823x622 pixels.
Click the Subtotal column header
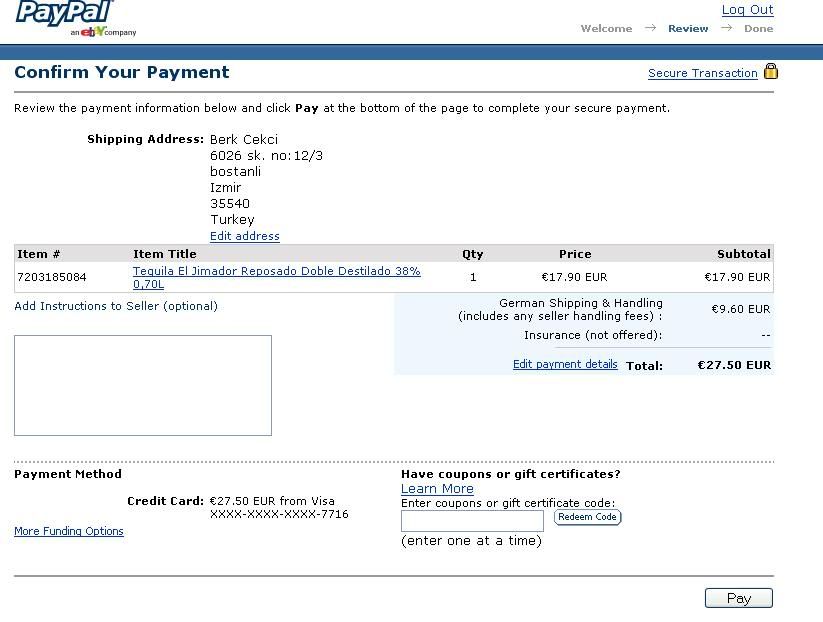pos(744,254)
